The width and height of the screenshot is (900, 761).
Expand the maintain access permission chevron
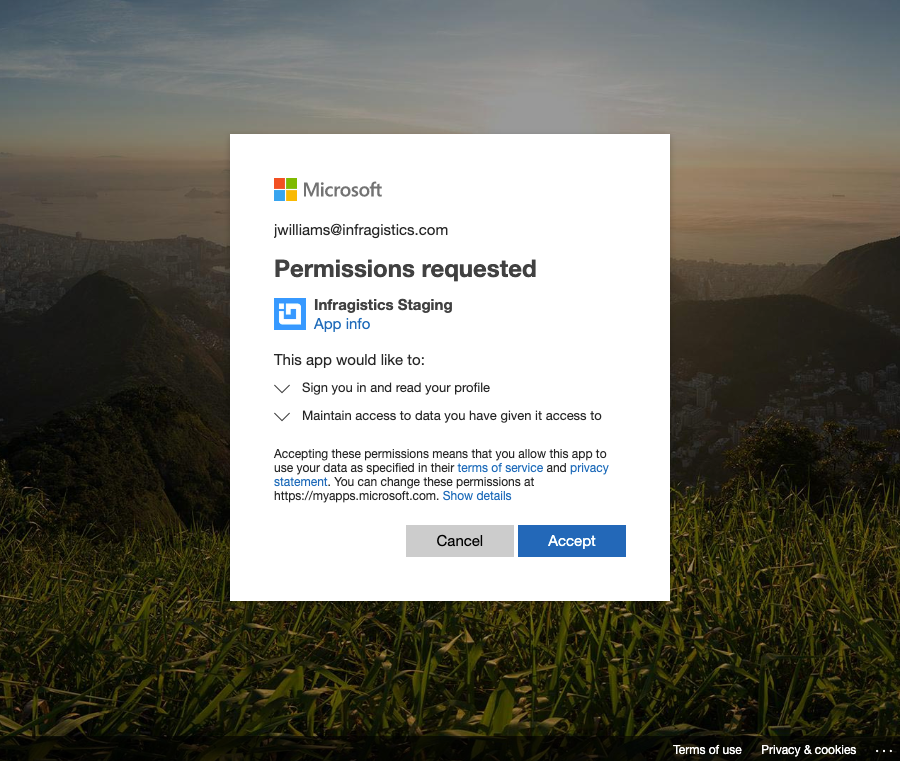pos(282,416)
